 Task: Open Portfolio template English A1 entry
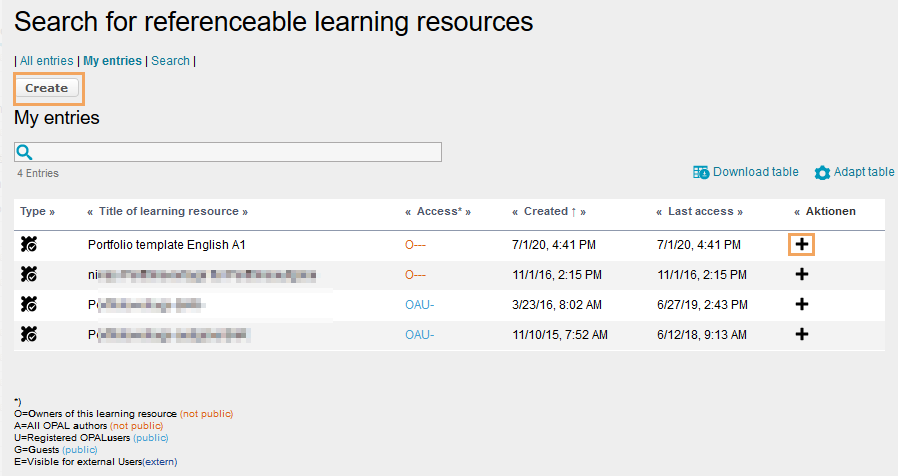pyautogui.click(x=167, y=244)
